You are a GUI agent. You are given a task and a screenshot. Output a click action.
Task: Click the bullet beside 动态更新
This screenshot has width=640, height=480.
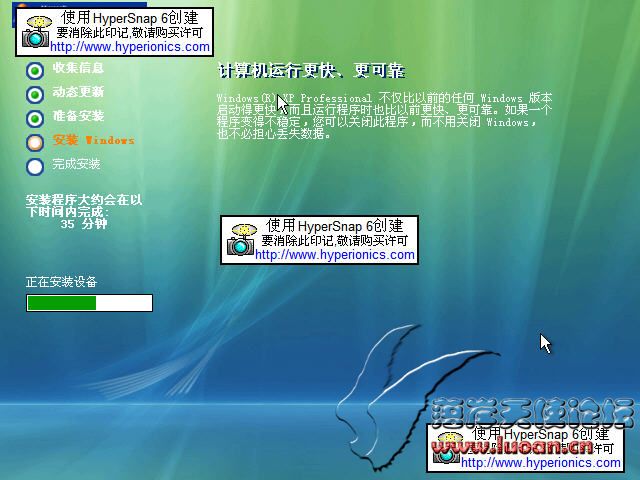pos(35,95)
